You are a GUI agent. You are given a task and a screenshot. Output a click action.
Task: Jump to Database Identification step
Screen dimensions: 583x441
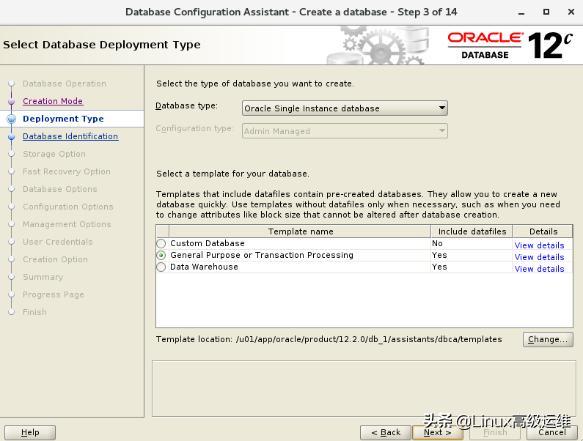coord(70,136)
